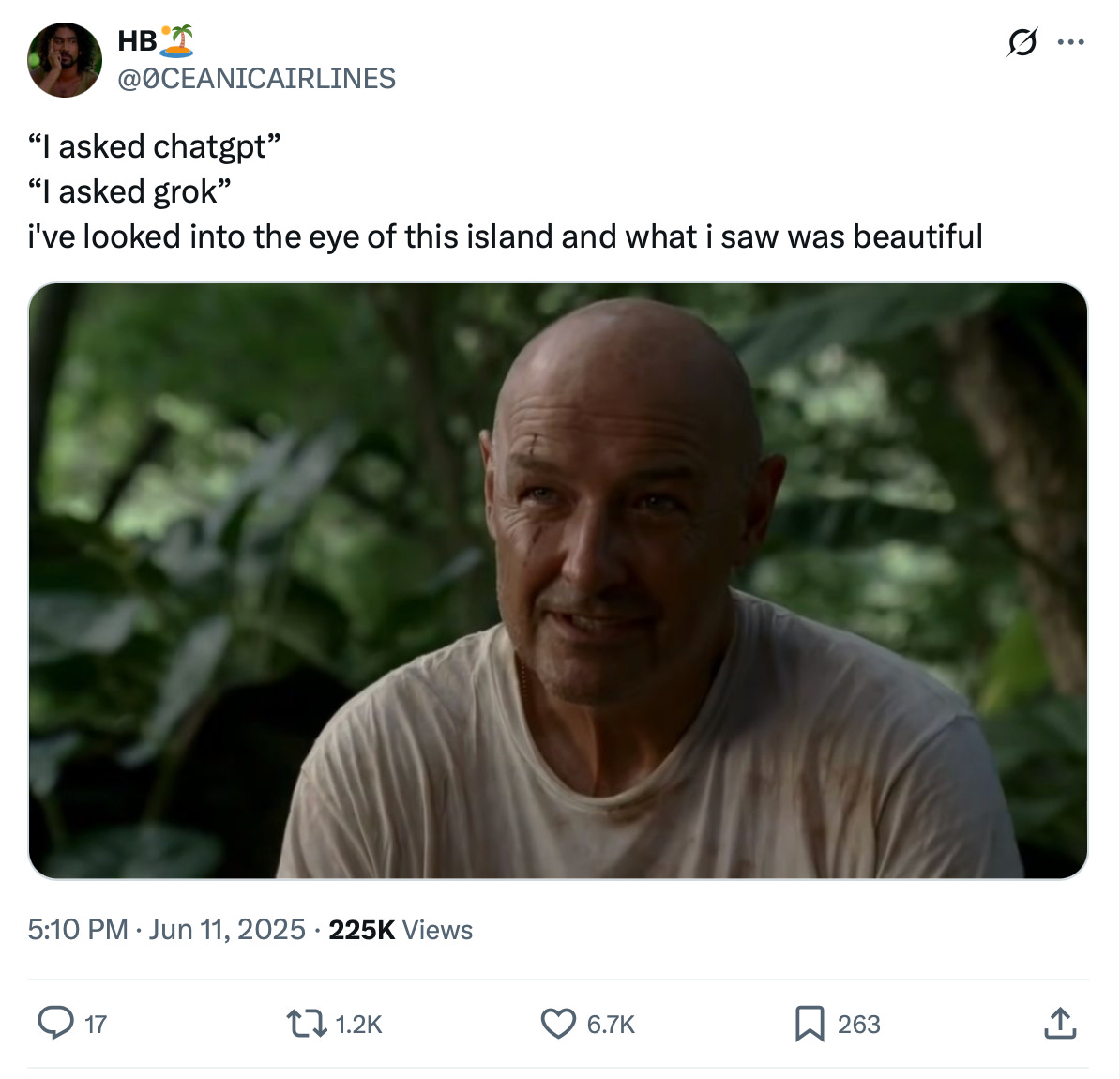Image resolution: width=1120 pixels, height=1079 pixels.
Task: Open the @0CEANICAIRLINES handle link
Action: 256,79
